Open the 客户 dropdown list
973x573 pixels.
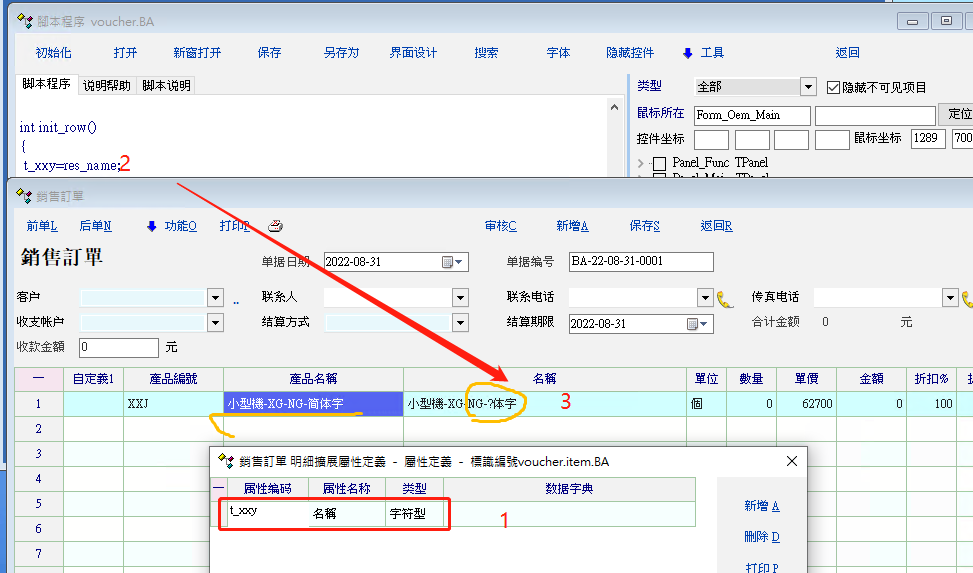pyautogui.click(x=215, y=298)
